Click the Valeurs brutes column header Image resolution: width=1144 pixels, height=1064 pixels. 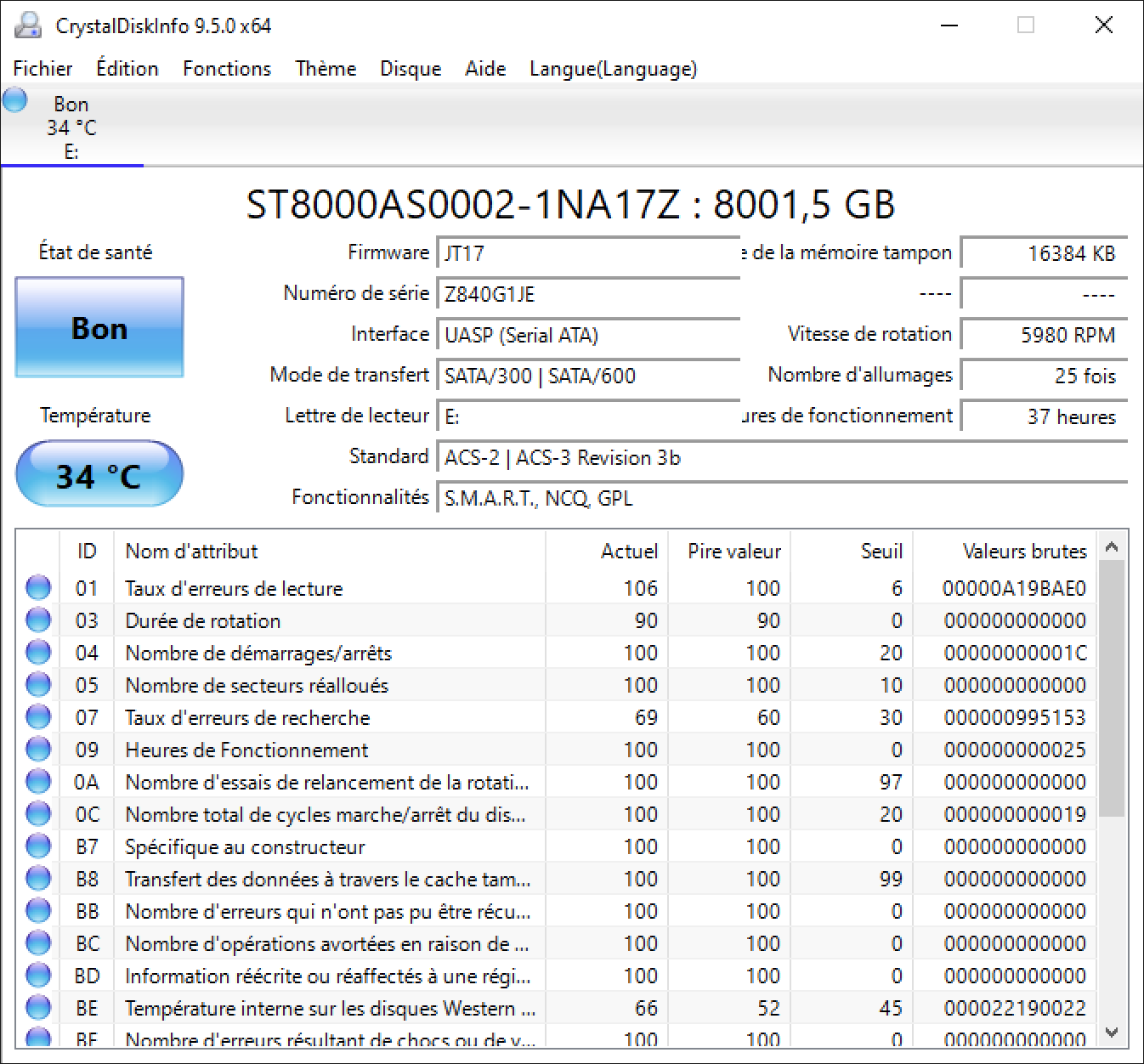1023,552
